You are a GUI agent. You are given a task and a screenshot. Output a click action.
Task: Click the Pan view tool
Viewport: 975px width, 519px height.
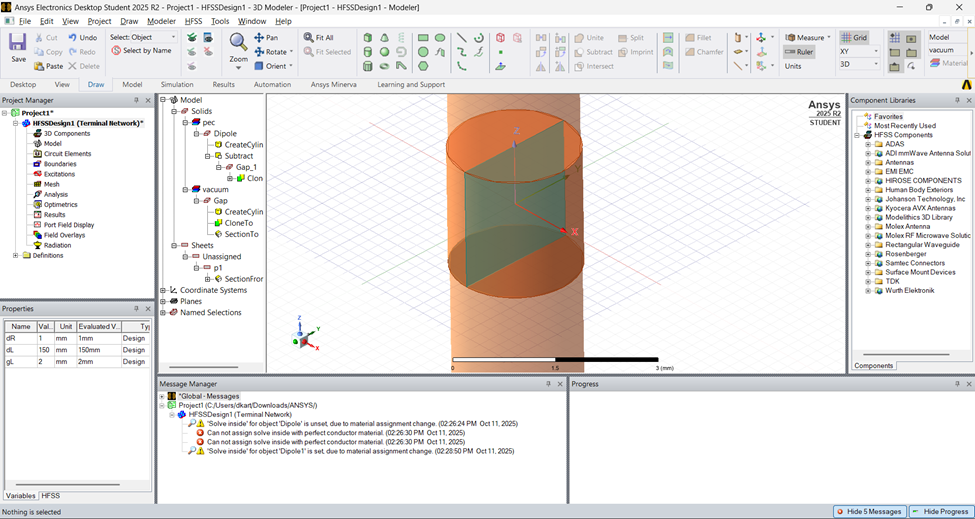tap(266, 38)
